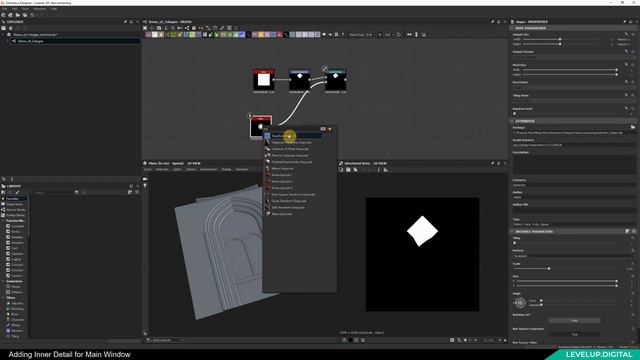
Task: Select the rightmost transformation node in graph
Action: pyautogui.click(x=336, y=80)
